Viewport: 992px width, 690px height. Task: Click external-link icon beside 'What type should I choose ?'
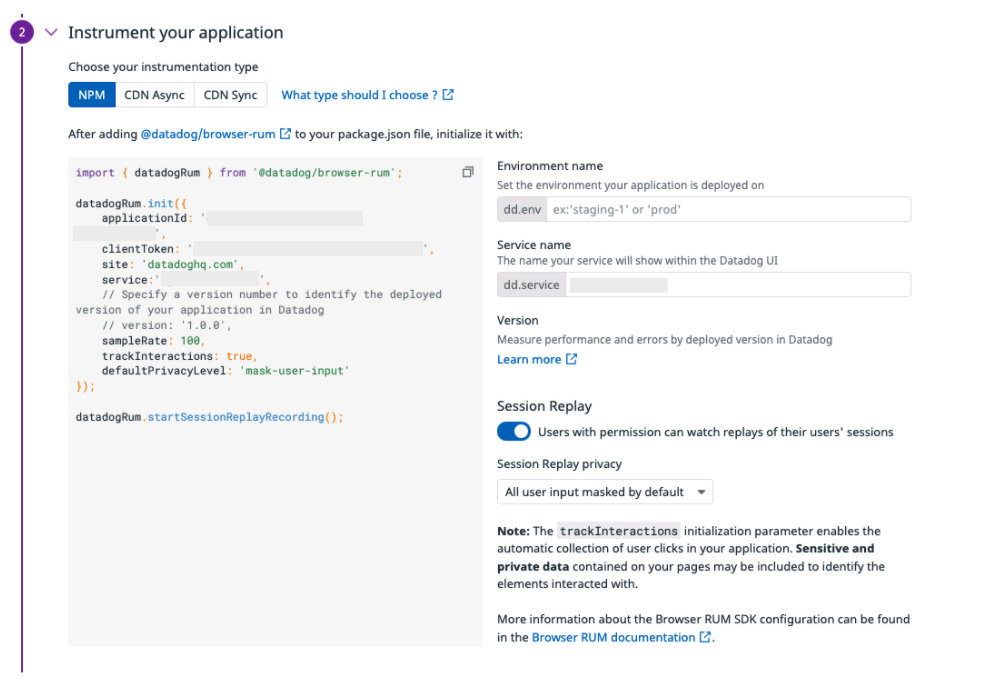tap(448, 95)
